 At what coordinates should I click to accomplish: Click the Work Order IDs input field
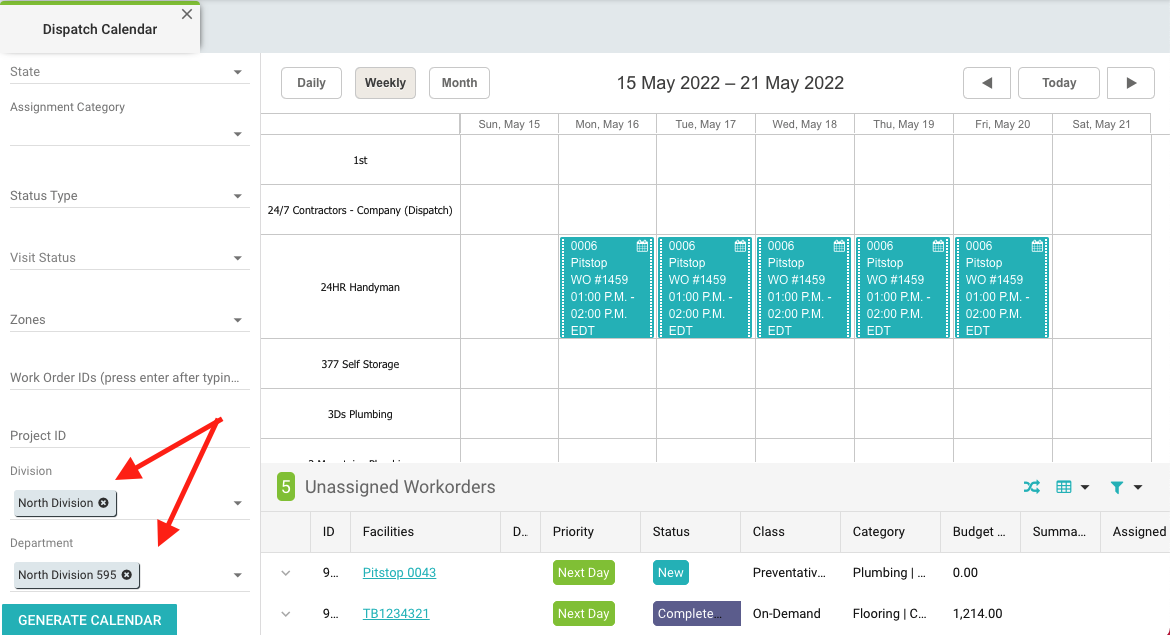[x=125, y=378]
